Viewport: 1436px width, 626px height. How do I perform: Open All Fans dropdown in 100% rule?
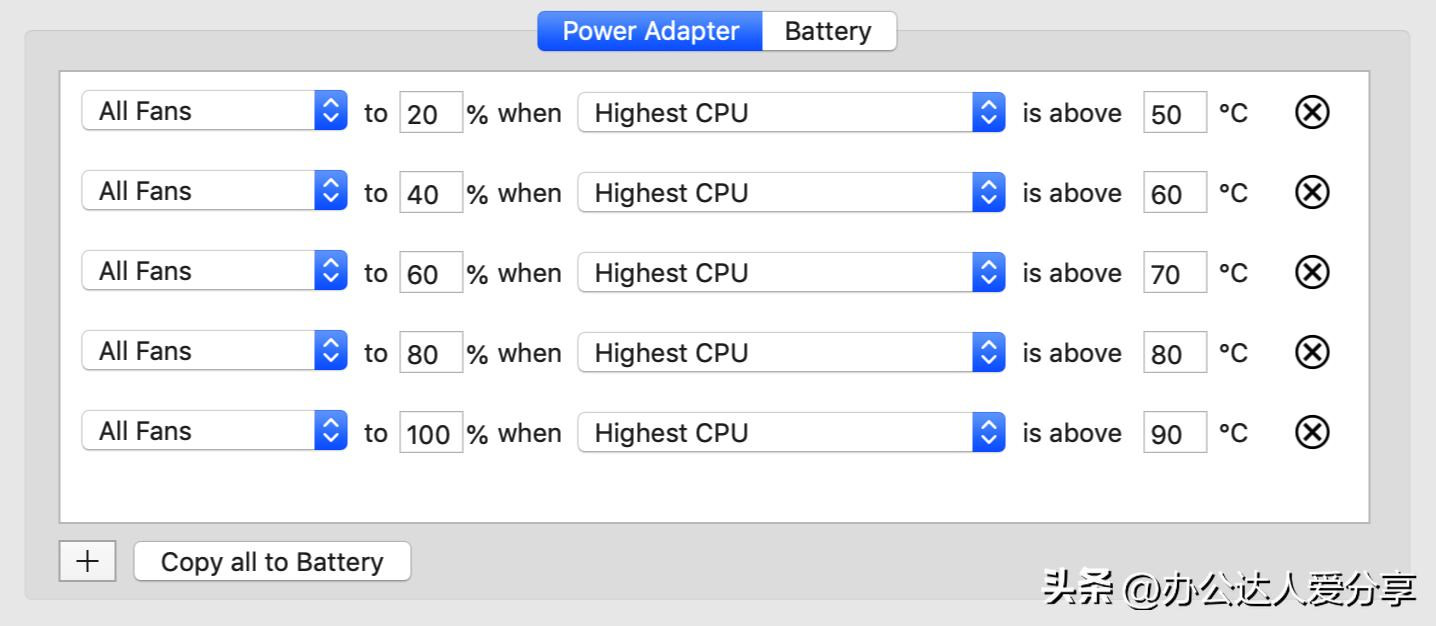(214, 431)
